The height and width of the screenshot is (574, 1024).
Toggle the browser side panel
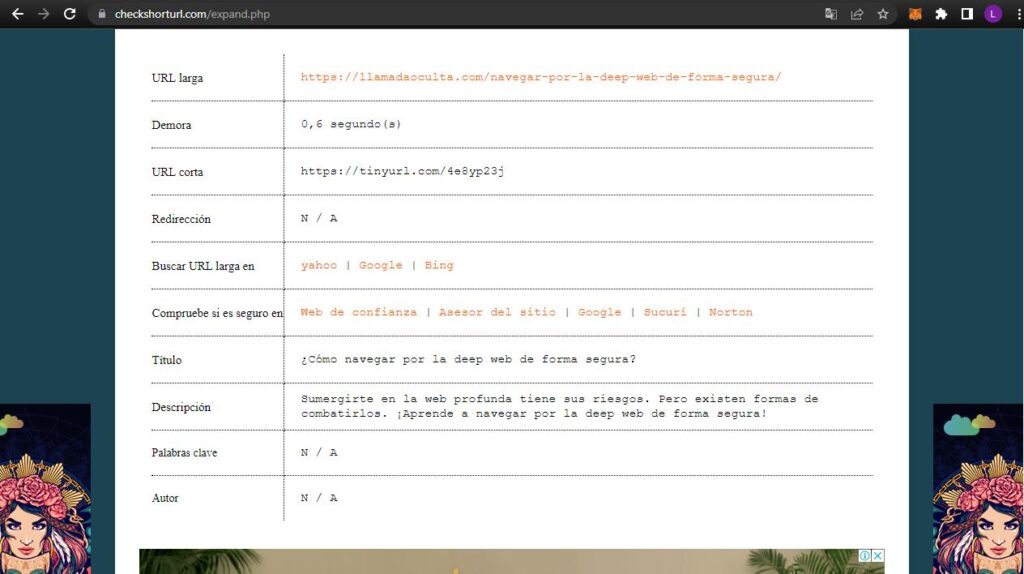click(967, 14)
